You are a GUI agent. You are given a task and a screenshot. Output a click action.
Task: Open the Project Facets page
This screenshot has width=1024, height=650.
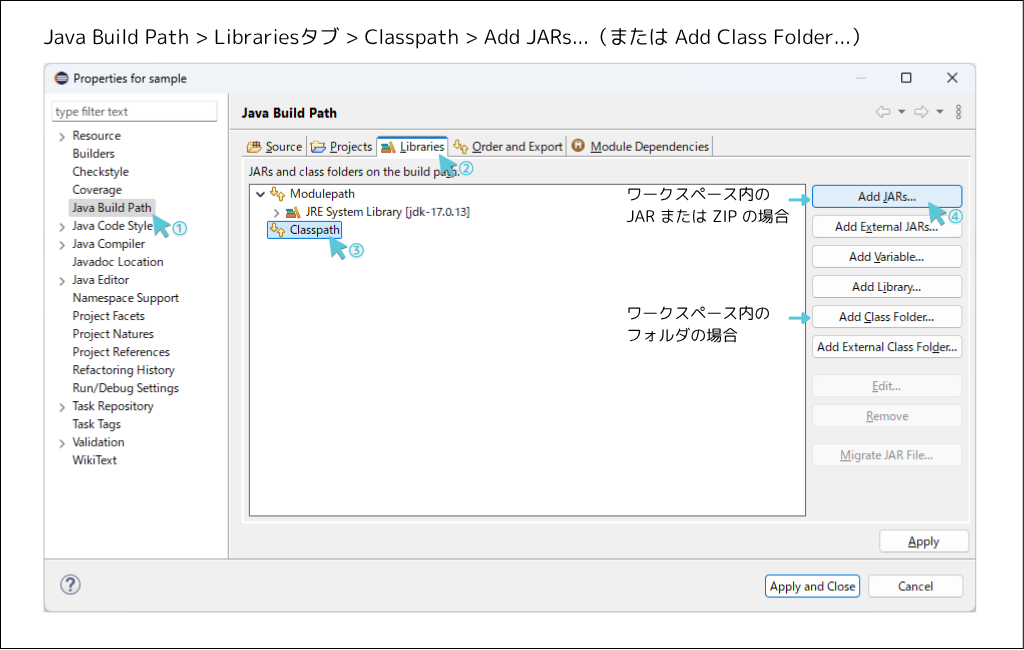108,316
